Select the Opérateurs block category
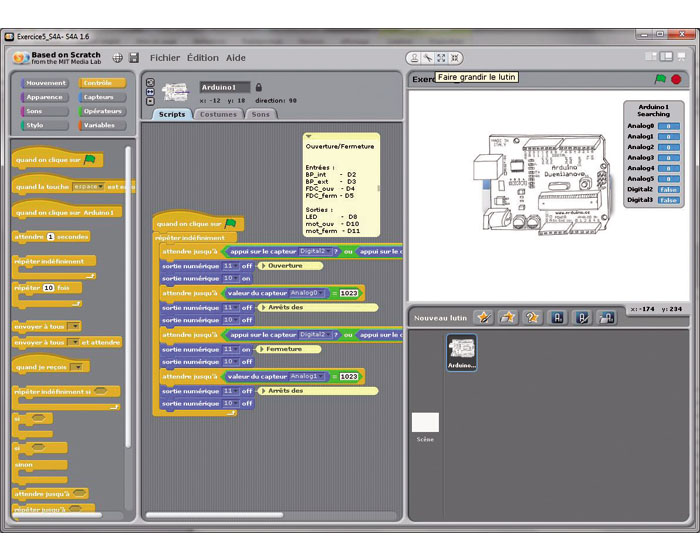700x560 pixels. click(x=102, y=111)
